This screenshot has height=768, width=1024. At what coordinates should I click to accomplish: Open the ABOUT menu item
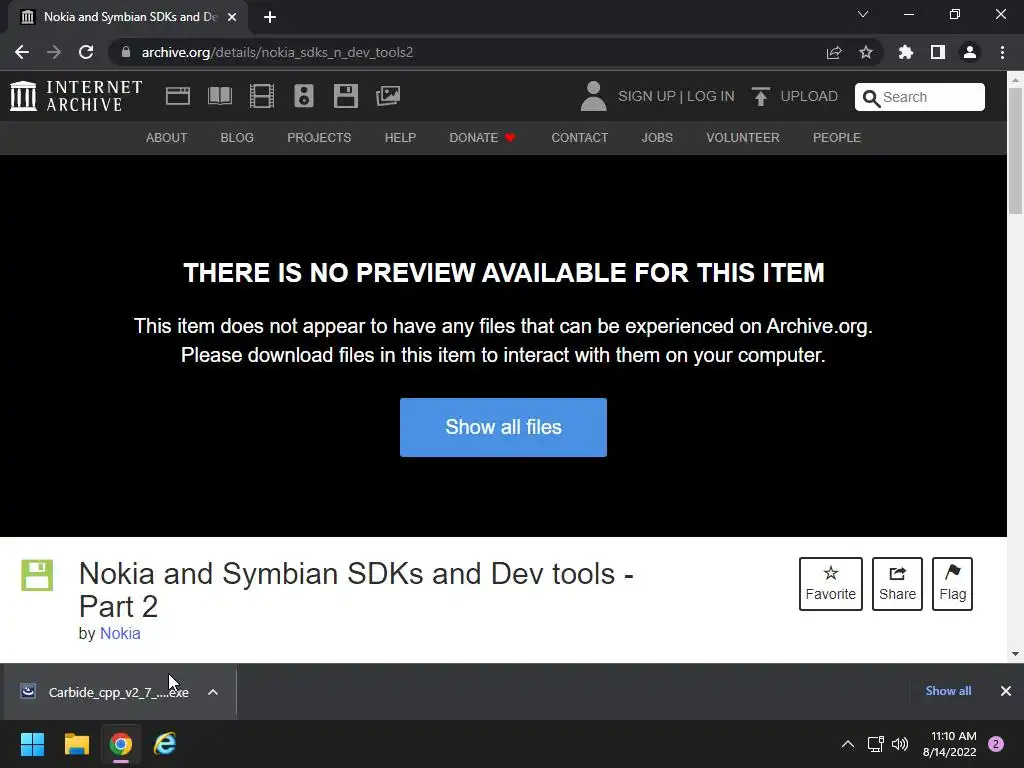[x=167, y=138]
